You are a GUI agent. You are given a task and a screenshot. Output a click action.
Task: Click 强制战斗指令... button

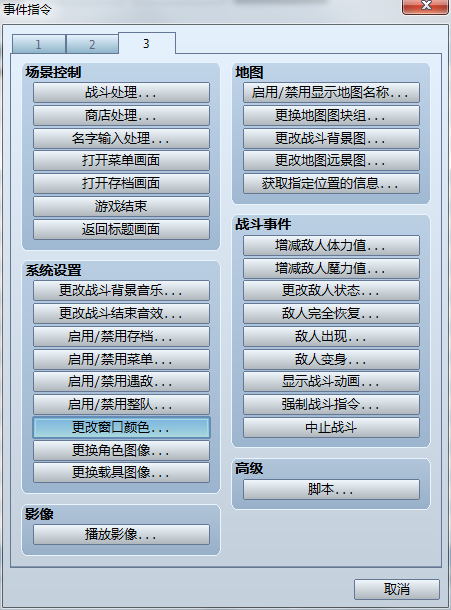point(332,404)
